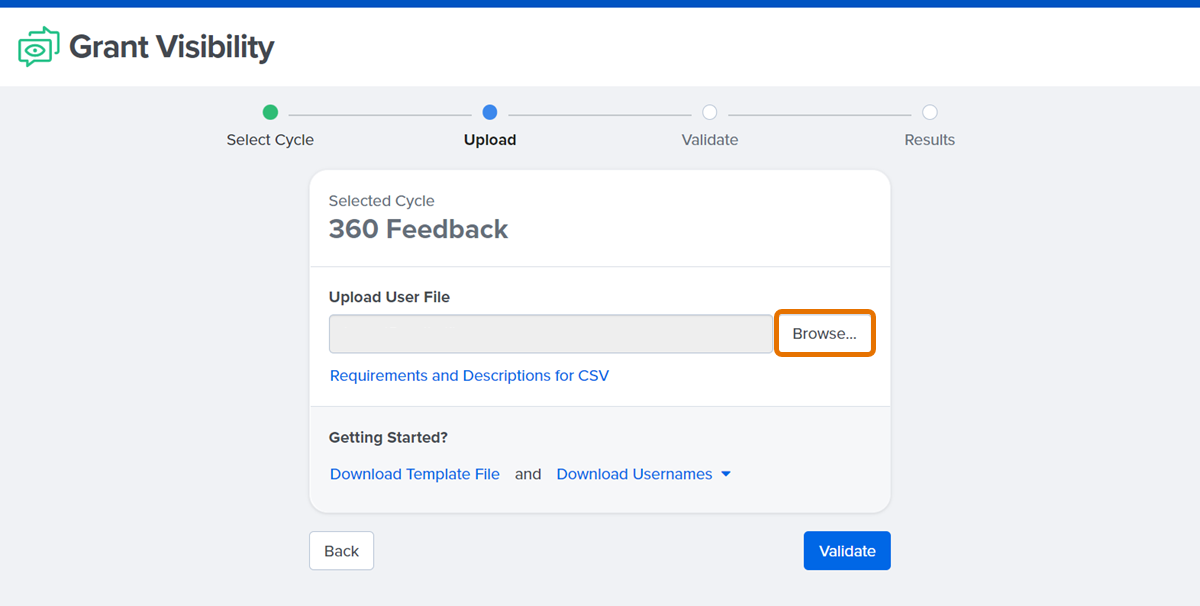Viewport: 1200px width, 606px height.
Task: Download the Template File link
Action: point(415,474)
